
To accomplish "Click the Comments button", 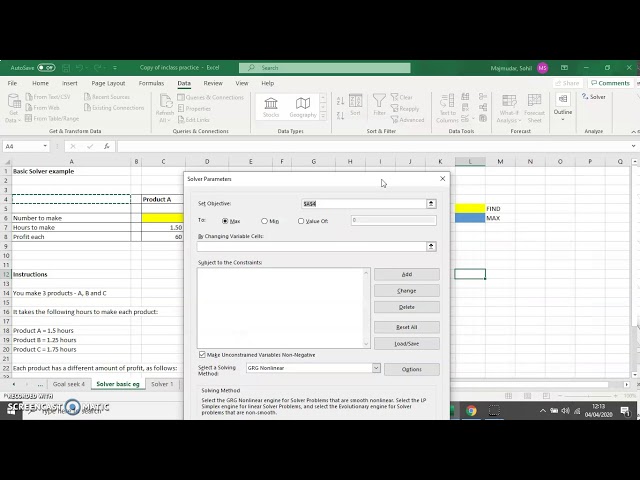I will pyautogui.click(x=610, y=83).
